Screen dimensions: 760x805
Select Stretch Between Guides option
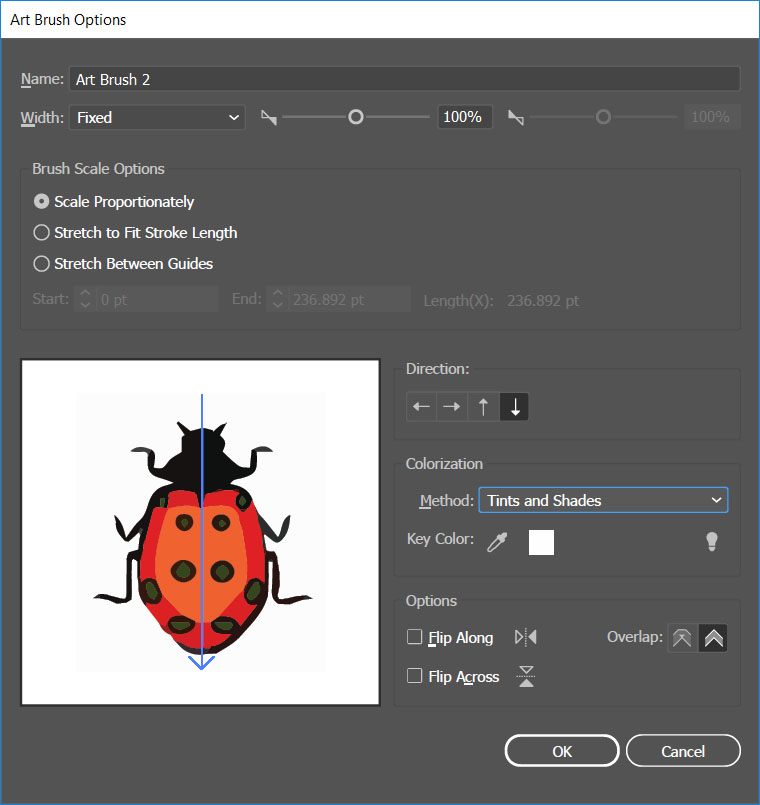[x=41, y=264]
